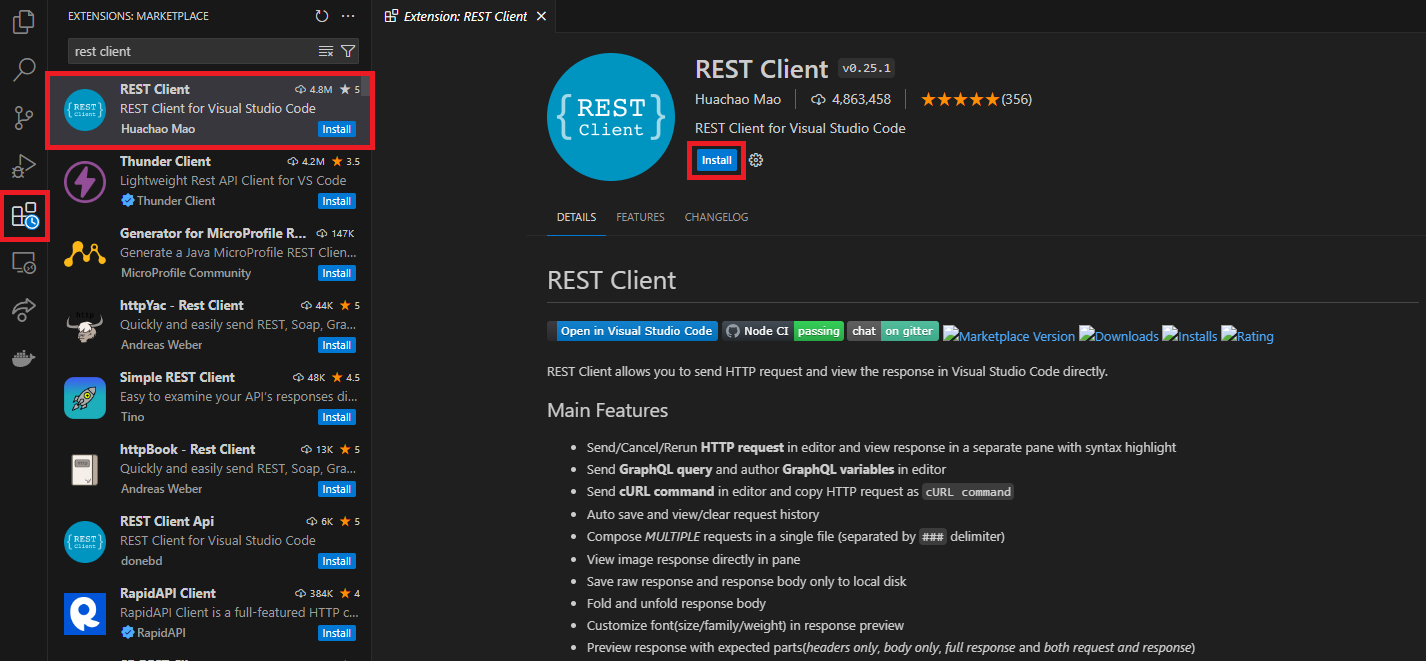
Task: Click the httpYac bull icon
Action: pos(85,325)
